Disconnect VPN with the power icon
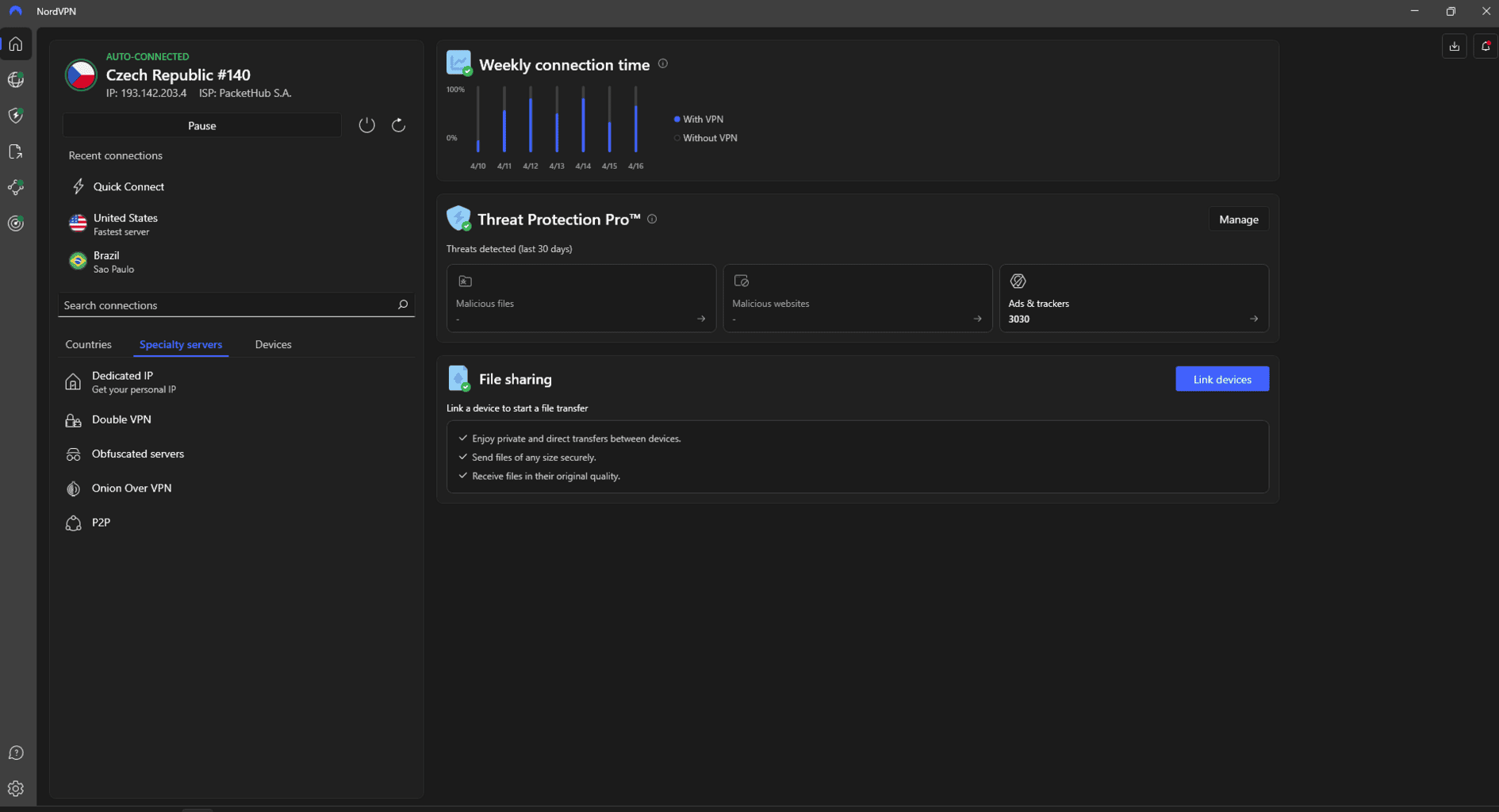 click(366, 125)
